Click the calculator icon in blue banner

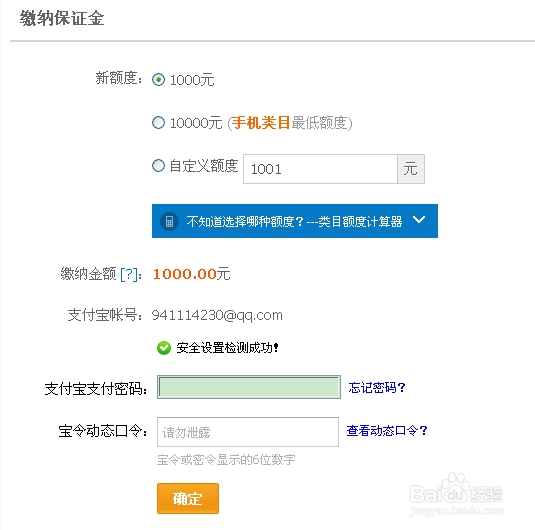click(169, 221)
